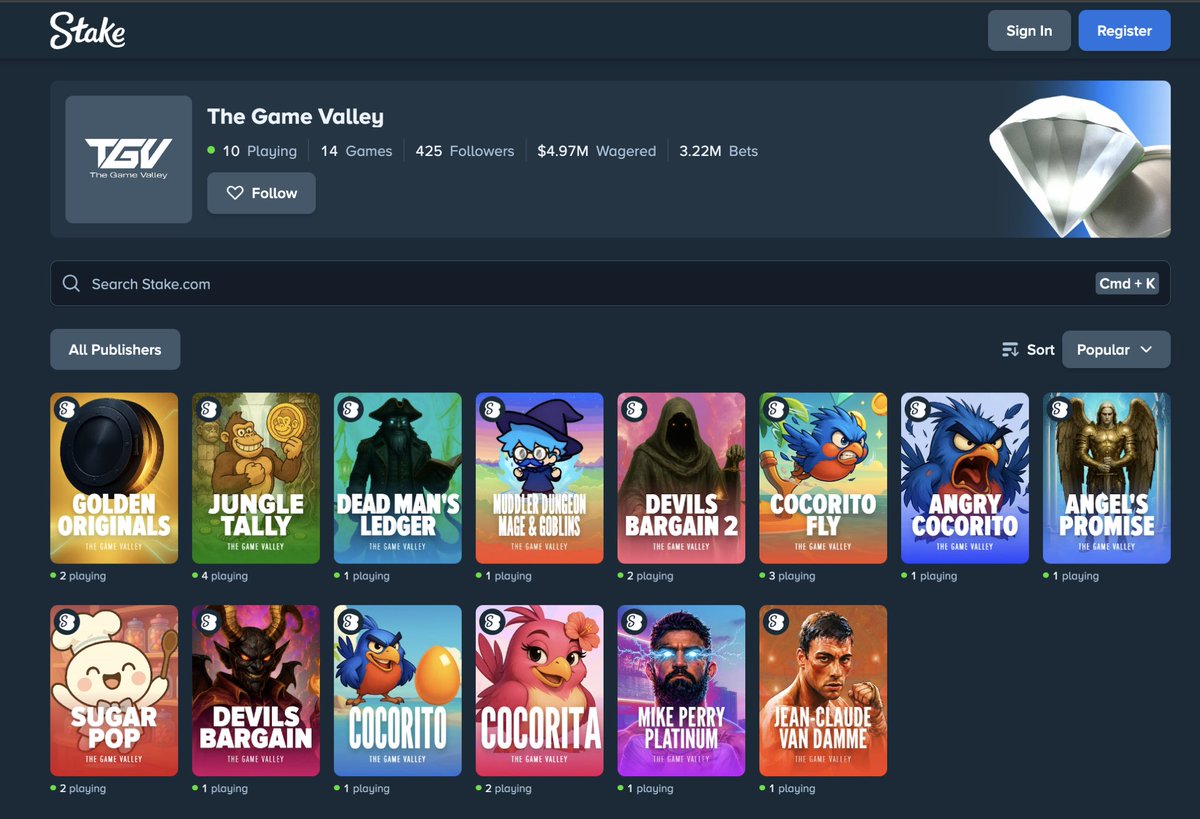Launch Muddler Dungeon Mage & Goblins
This screenshot has height=819, width=1200.
[540, 478]
